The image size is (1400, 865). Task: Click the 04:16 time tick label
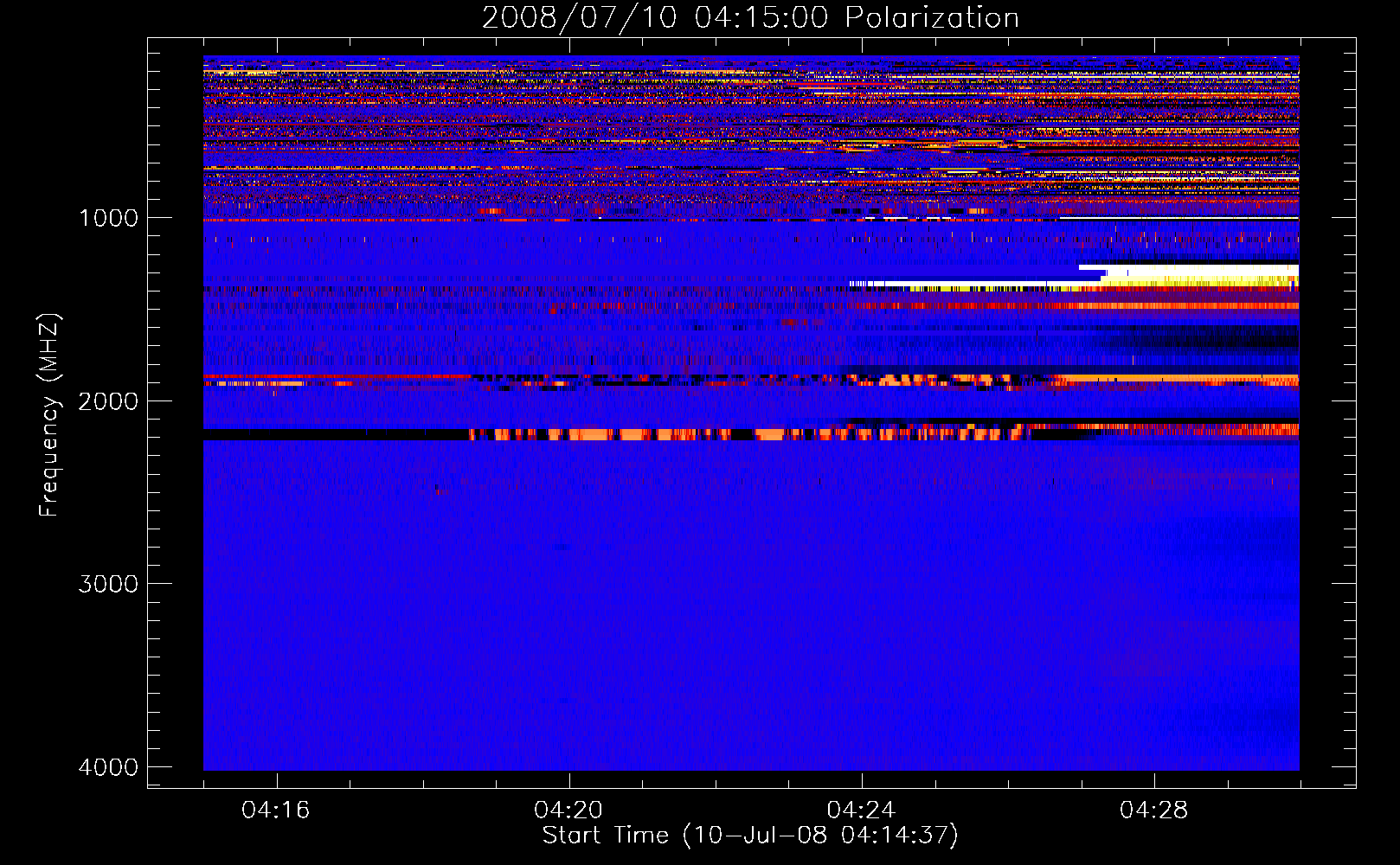[x=276, y=811]
